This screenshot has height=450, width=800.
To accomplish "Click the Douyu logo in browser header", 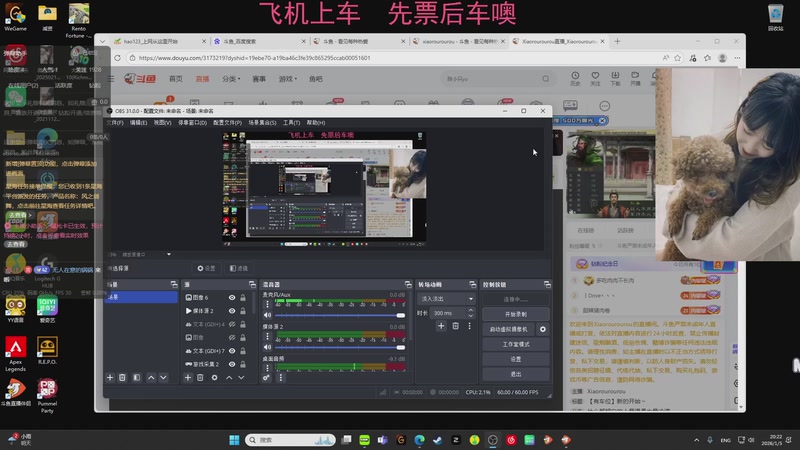I will [x=140, y=79].
